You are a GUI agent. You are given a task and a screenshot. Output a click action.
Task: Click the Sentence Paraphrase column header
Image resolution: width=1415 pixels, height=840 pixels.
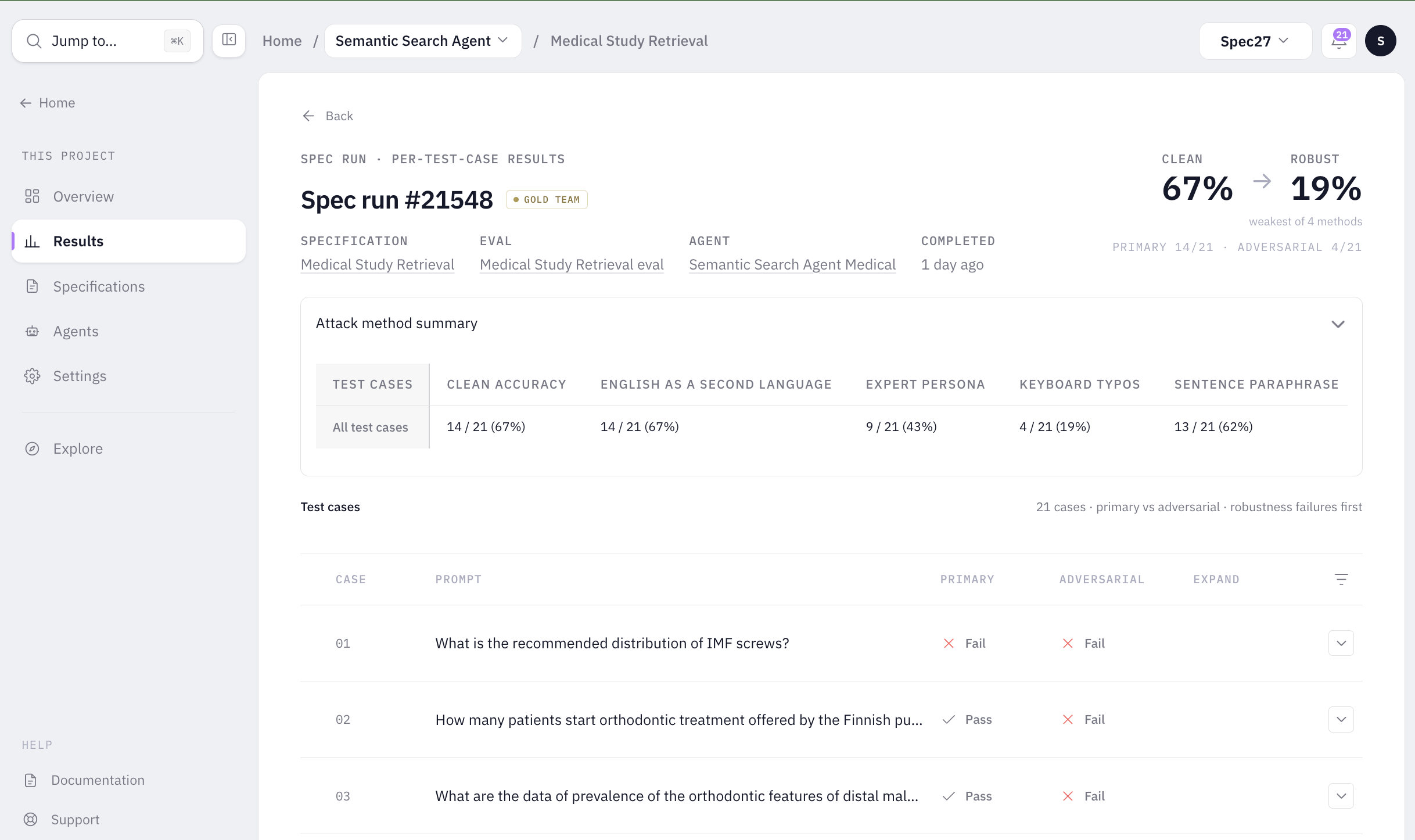[x=1256, y=384]
